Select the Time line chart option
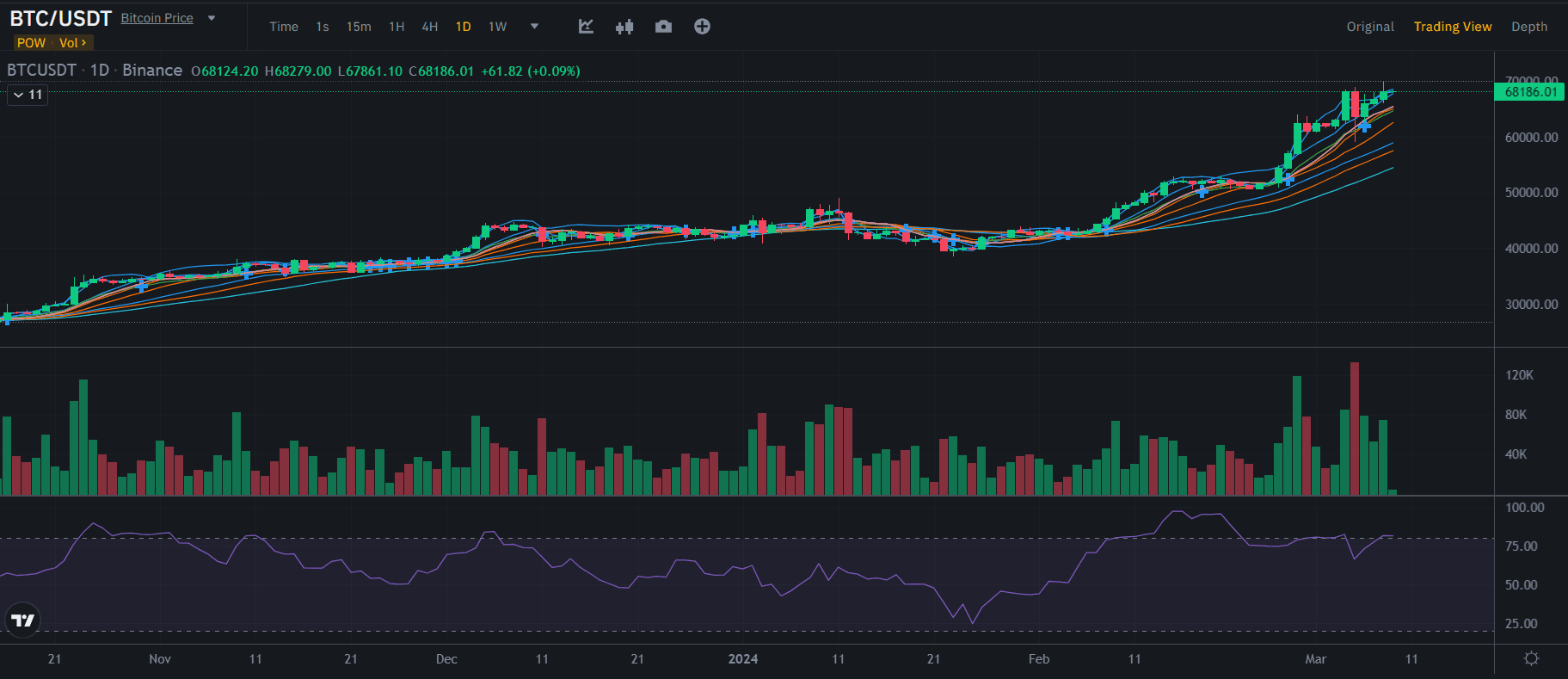The image size is (1568, 679). tap(284, 27)
